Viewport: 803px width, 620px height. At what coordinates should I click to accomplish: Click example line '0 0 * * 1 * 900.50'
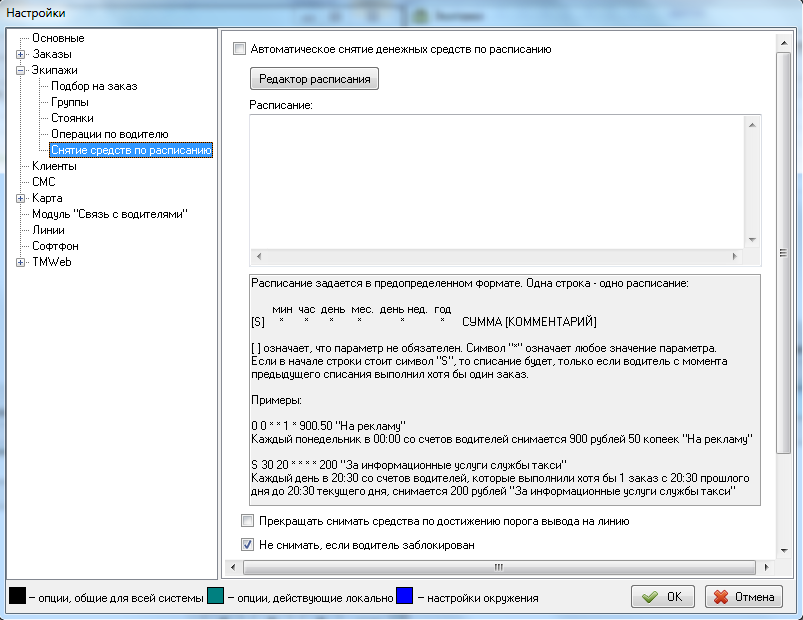point(328,426)
